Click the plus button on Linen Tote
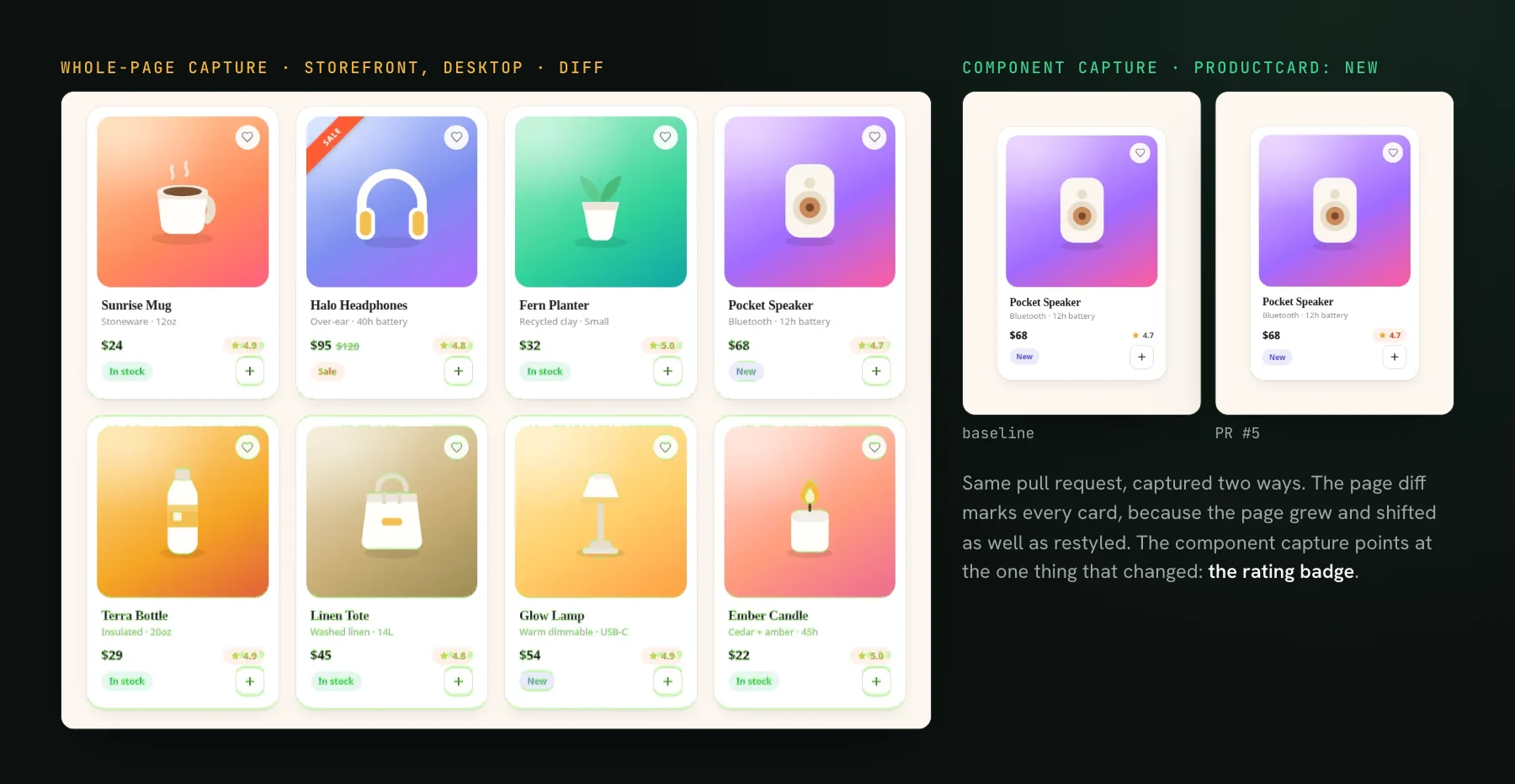 point(459,681)
